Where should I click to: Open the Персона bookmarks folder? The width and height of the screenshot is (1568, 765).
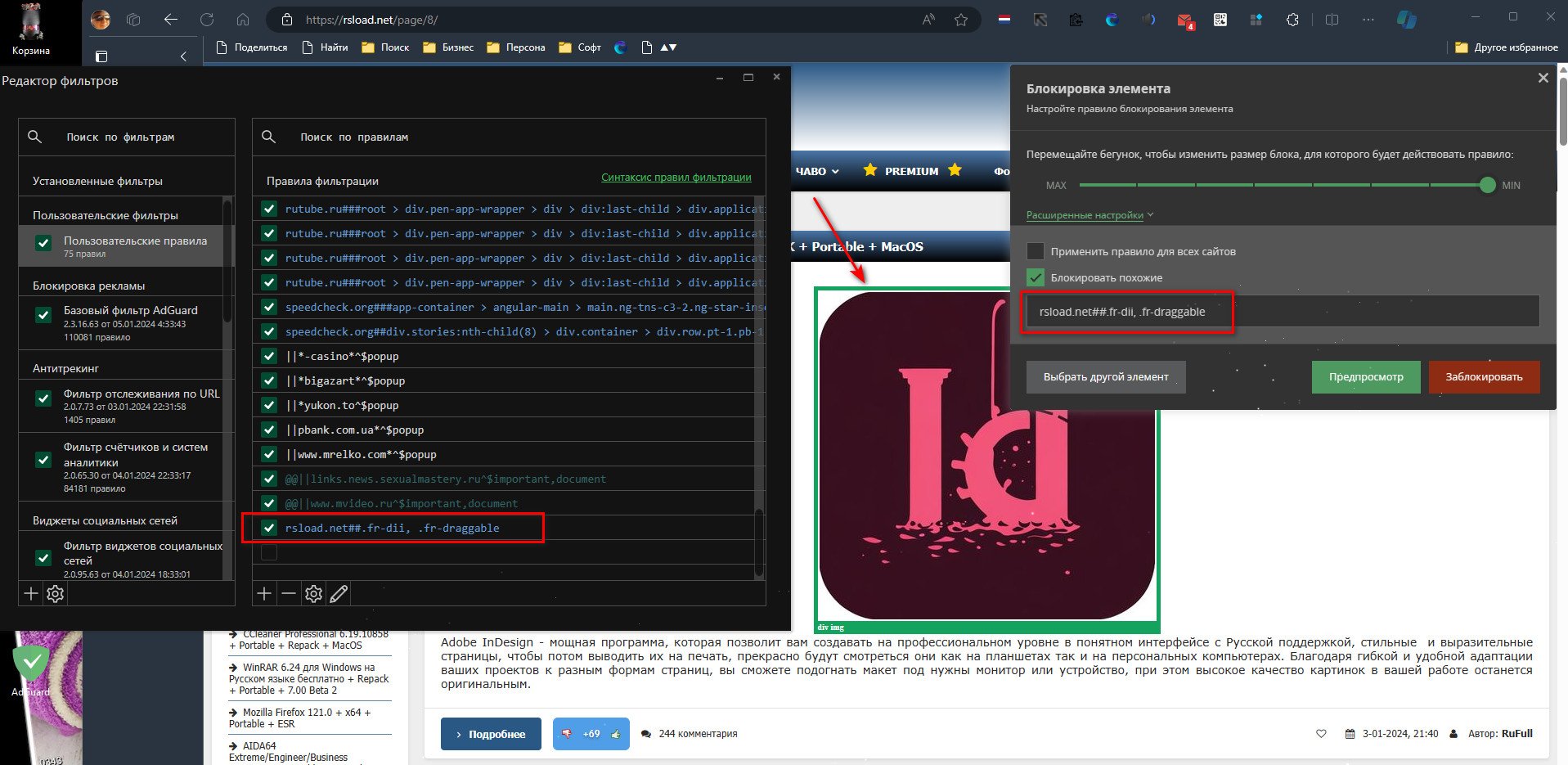pyautogui.click(x=515, y=47)
